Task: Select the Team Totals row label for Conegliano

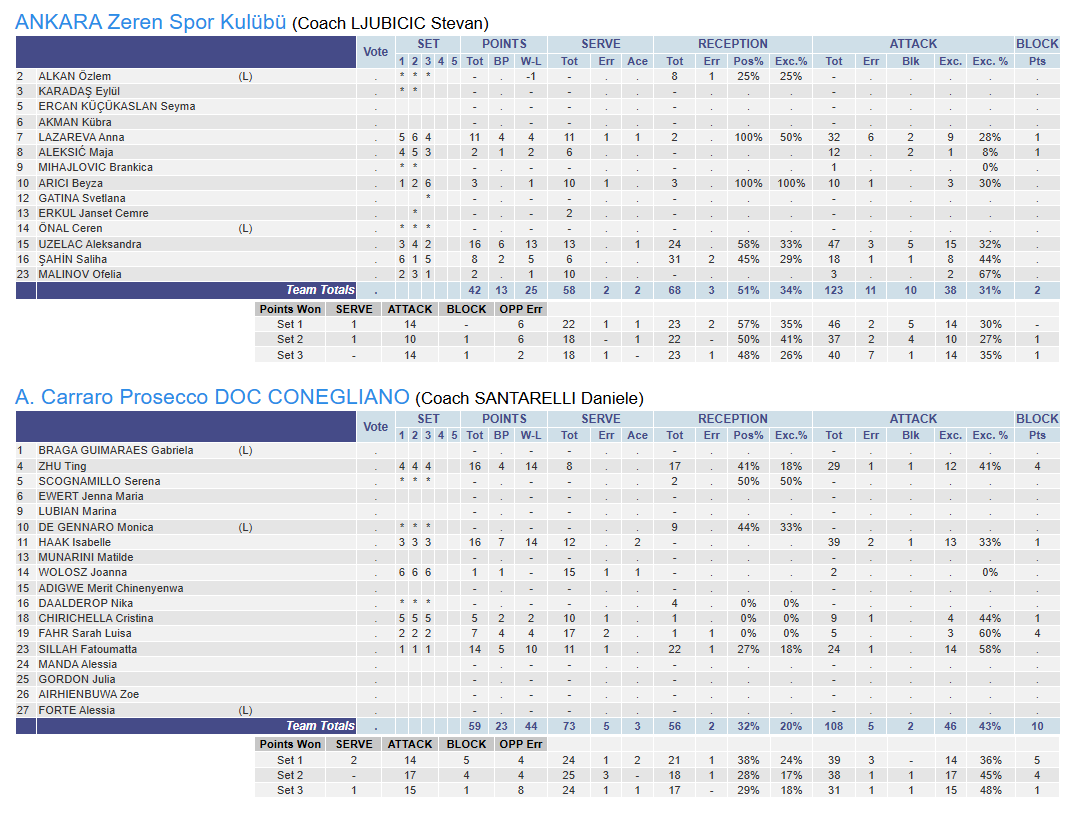Action: [320, 726]
